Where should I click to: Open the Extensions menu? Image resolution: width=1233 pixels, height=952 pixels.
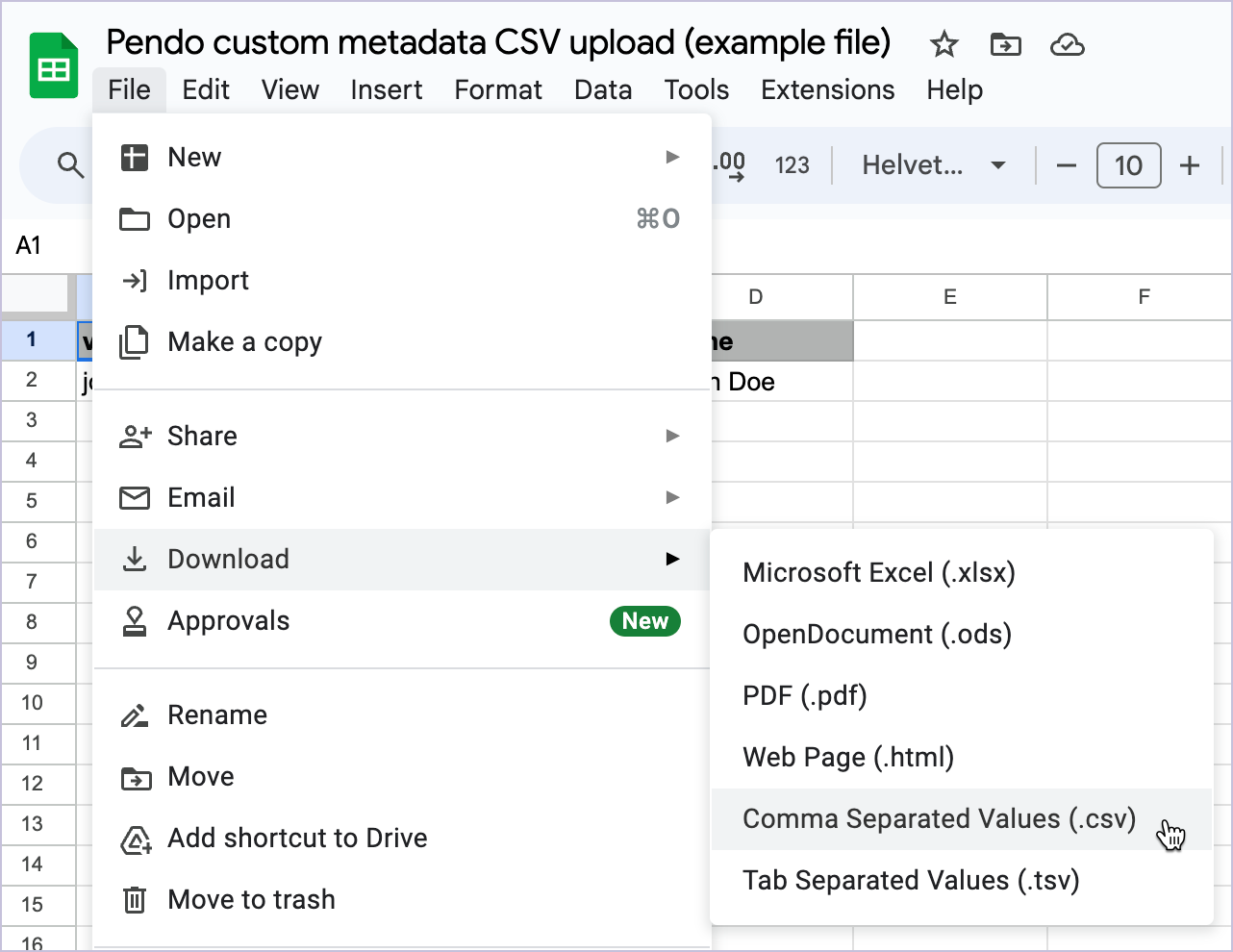point(828,90)
